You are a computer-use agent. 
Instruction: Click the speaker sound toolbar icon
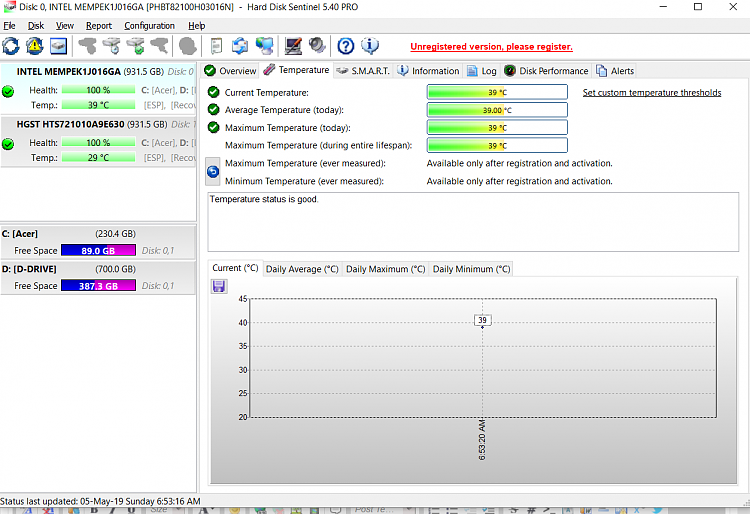317,46
